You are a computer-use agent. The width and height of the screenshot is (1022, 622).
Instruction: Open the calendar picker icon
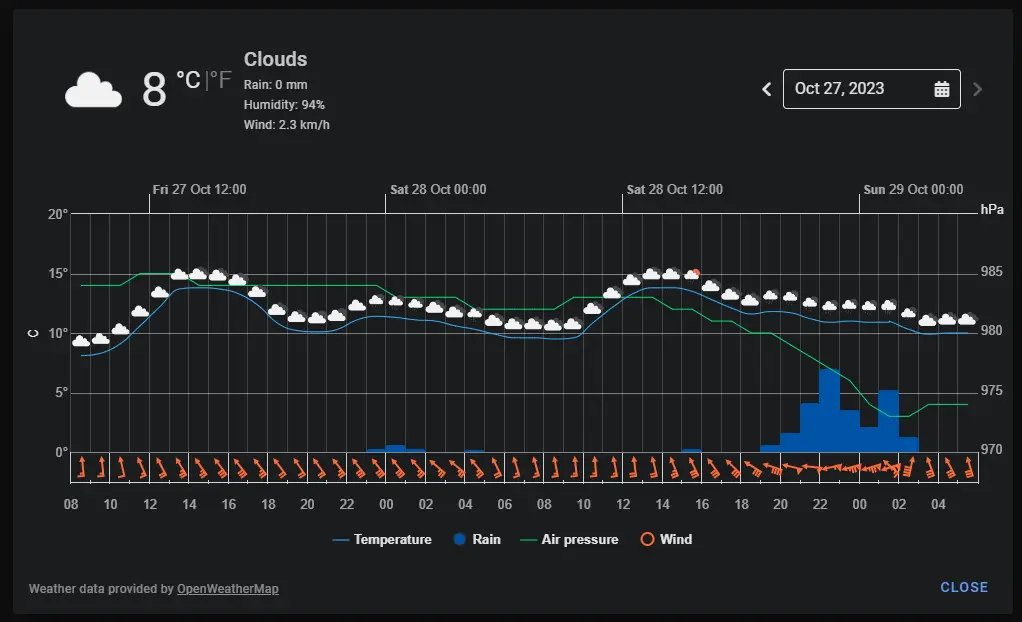tap(942, 89)
